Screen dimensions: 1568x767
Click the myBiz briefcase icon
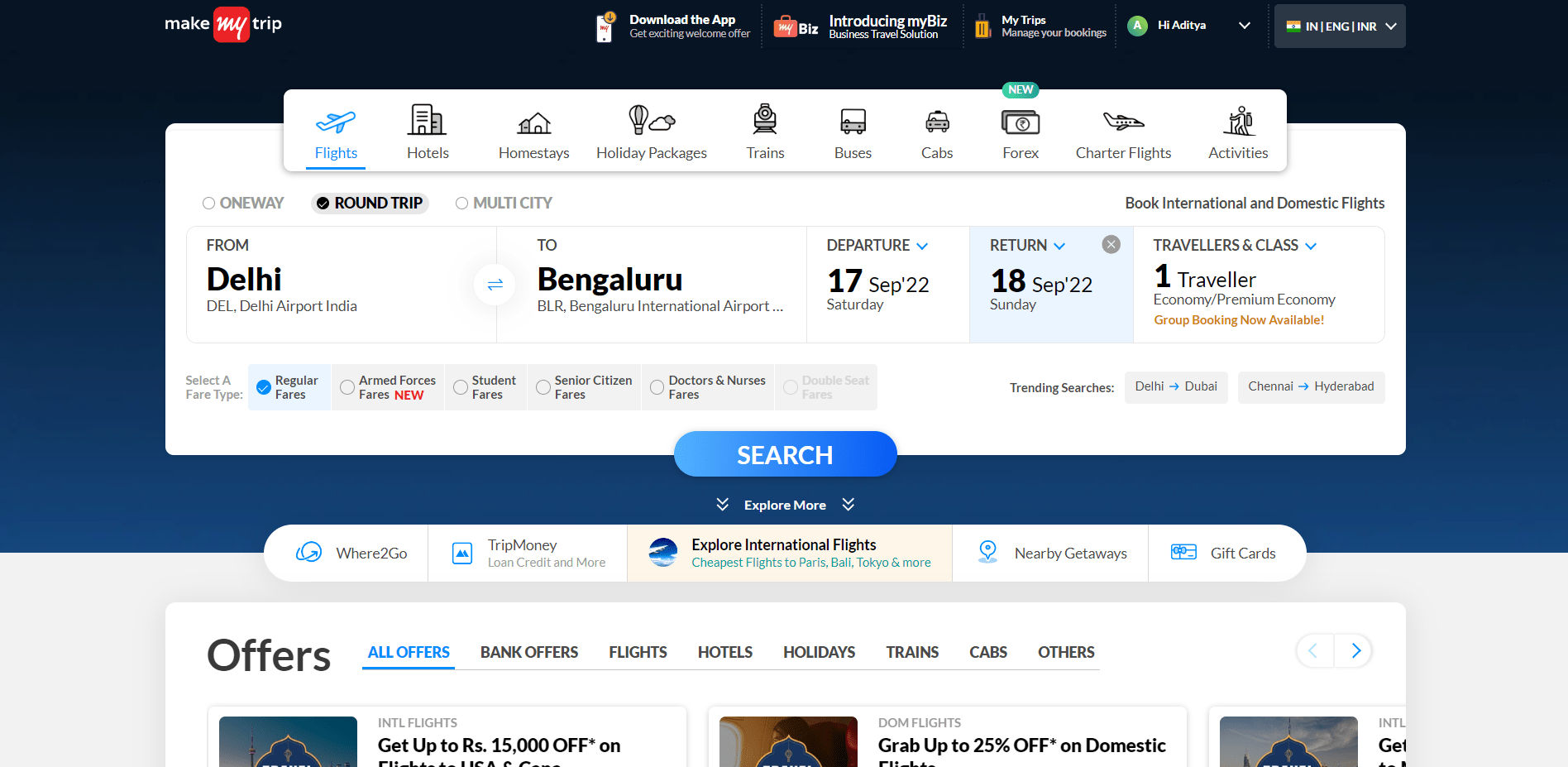click(x=785, y=27)
